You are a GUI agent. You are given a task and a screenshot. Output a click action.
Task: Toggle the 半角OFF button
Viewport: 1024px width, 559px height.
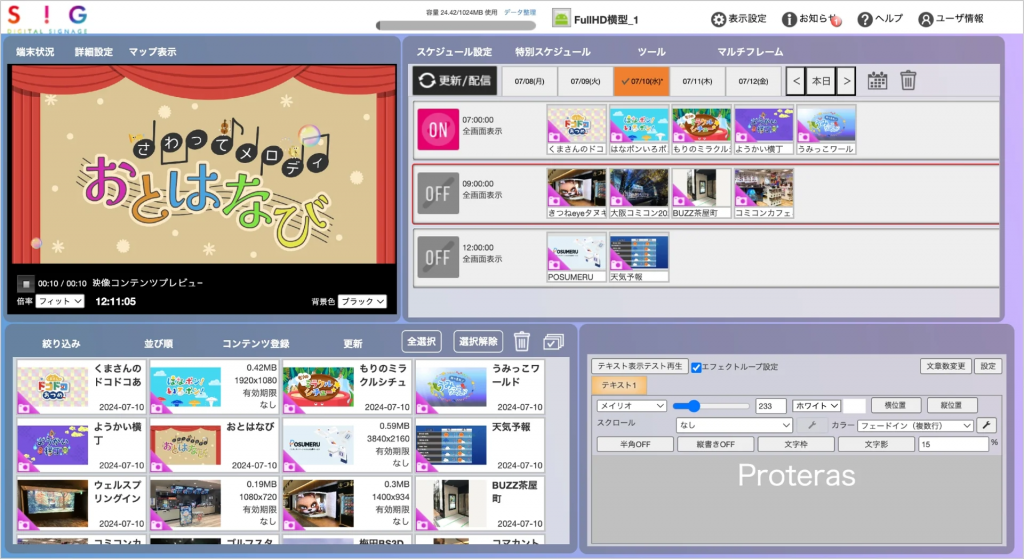point(635,444)
